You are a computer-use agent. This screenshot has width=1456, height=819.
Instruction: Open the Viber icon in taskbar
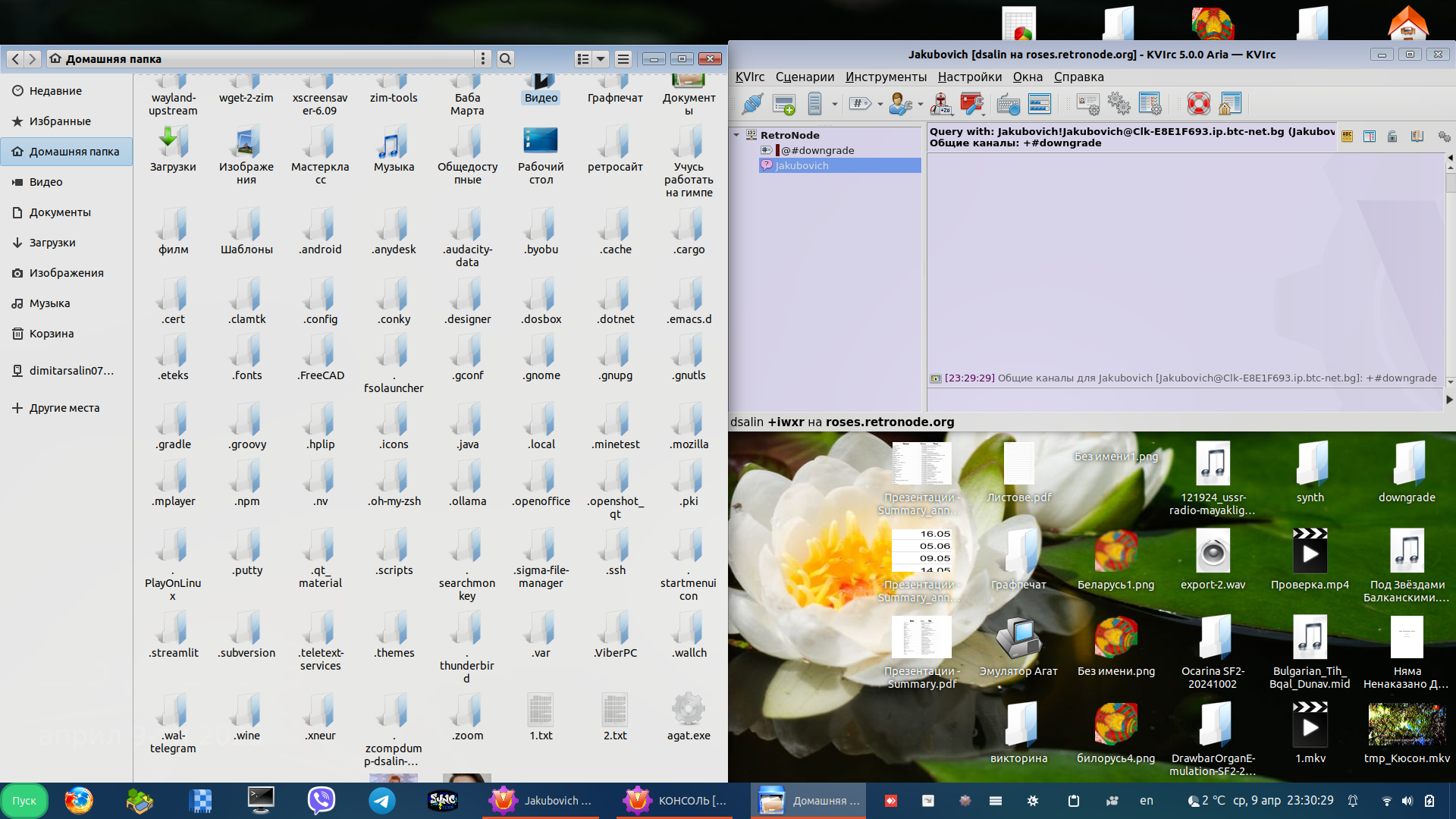(x=322, y=800)
